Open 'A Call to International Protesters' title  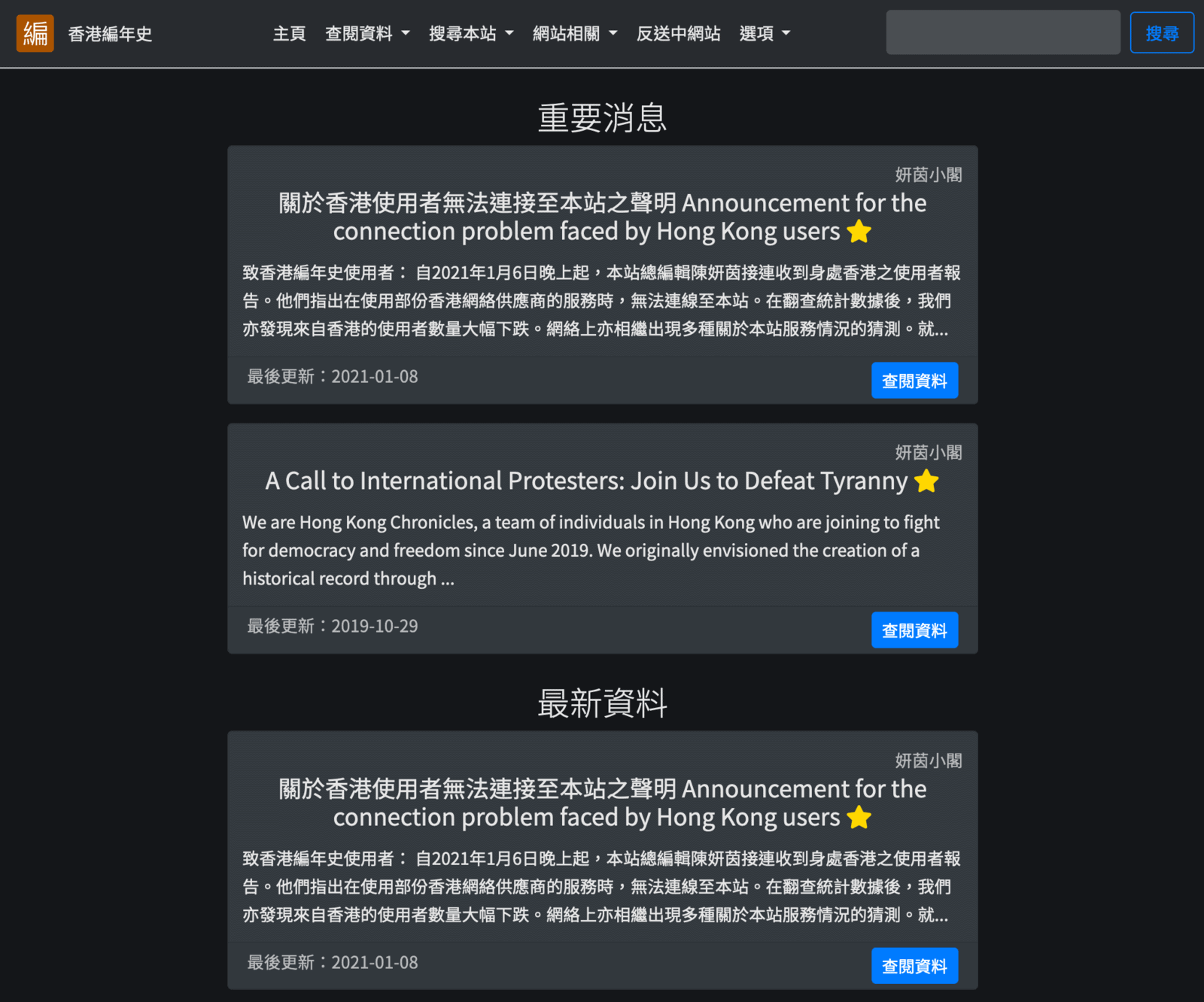click(585, 481)
